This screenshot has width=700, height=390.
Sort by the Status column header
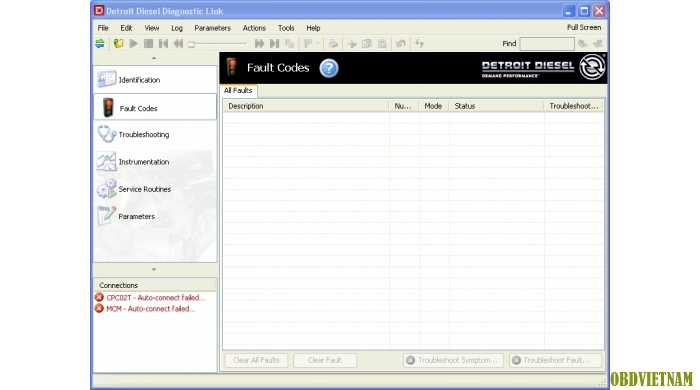point(496,106)
